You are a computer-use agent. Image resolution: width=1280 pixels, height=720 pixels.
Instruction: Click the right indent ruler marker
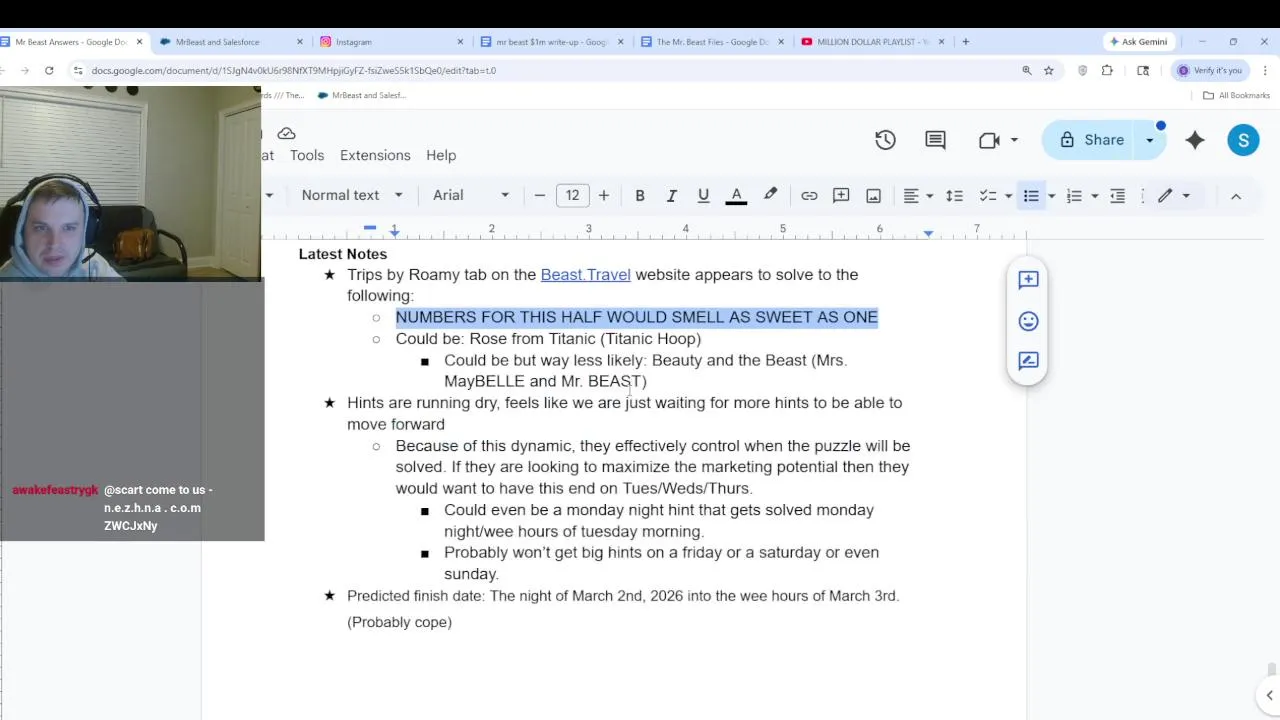click(x=928, y=233)
